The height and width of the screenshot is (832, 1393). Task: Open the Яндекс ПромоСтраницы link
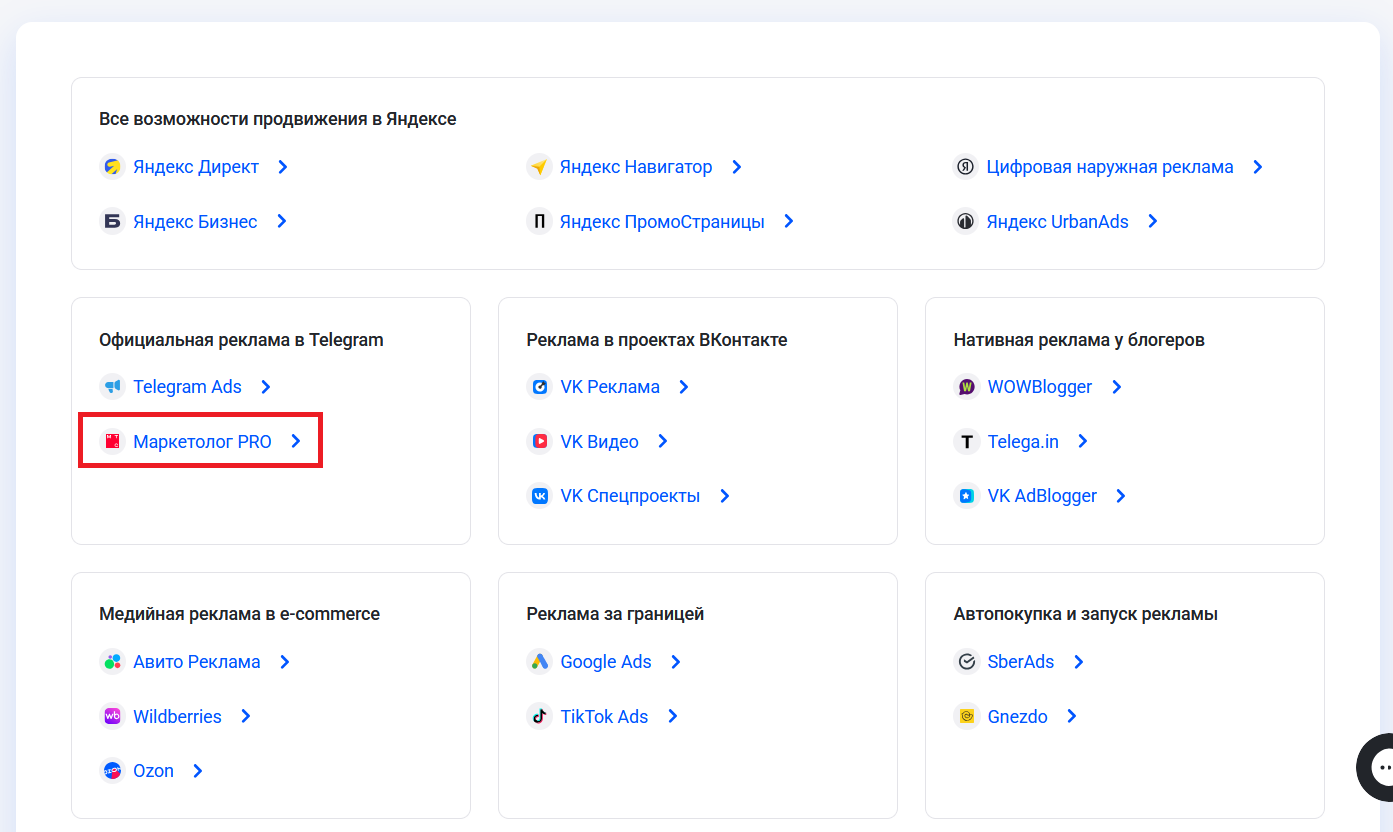point(663,221)
